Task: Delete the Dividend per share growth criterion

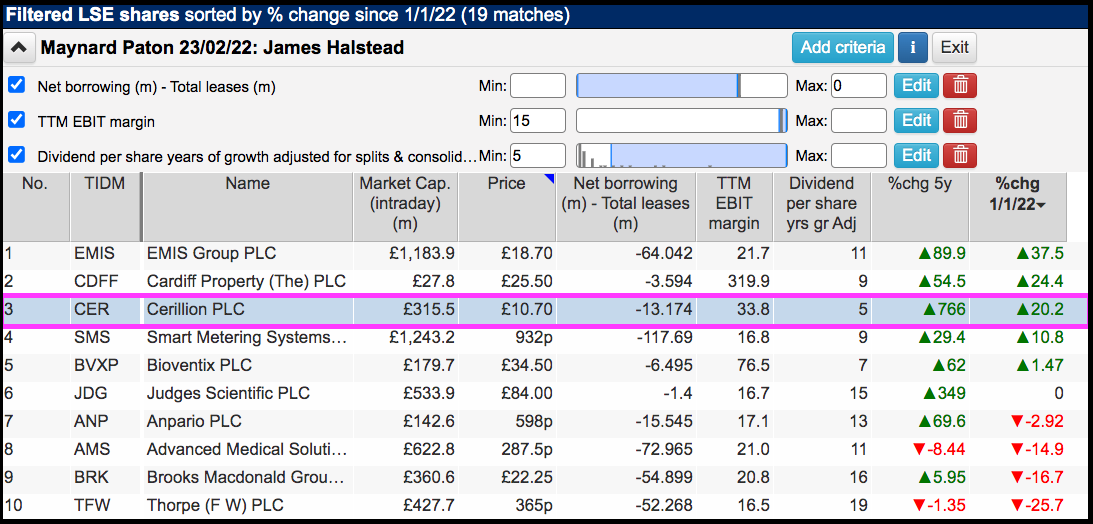Action: click(x=960, y=155)
